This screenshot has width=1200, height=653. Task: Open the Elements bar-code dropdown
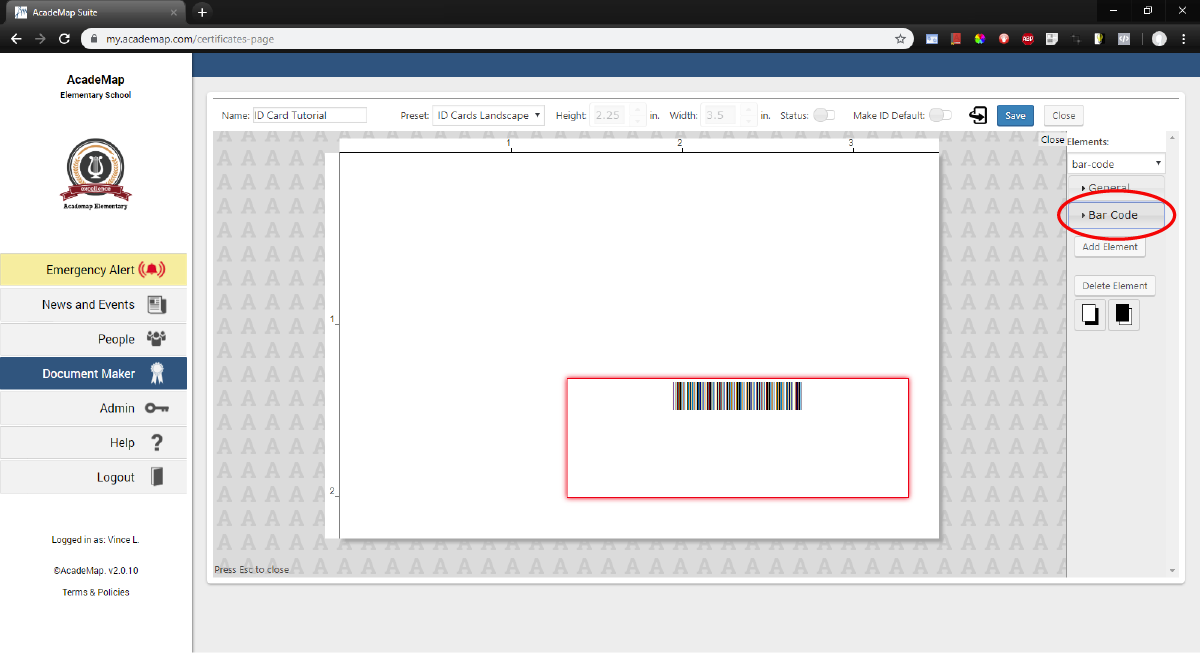click(x=1116, y=163)
